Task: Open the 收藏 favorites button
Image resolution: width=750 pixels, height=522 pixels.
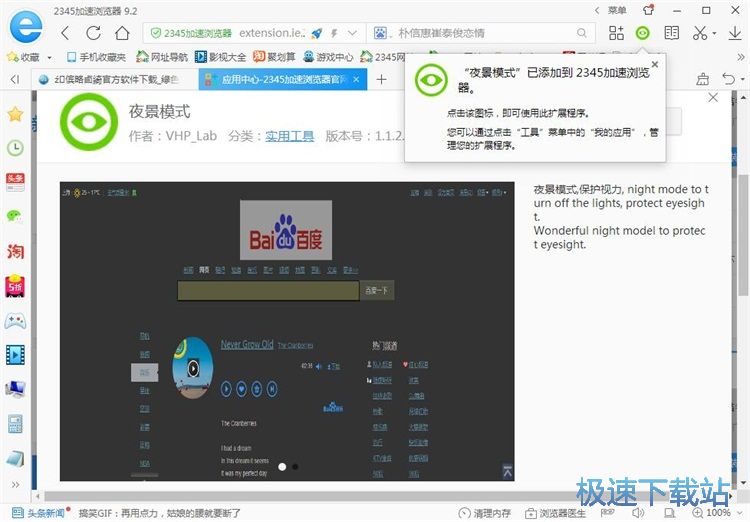Action: click(24, 57)
